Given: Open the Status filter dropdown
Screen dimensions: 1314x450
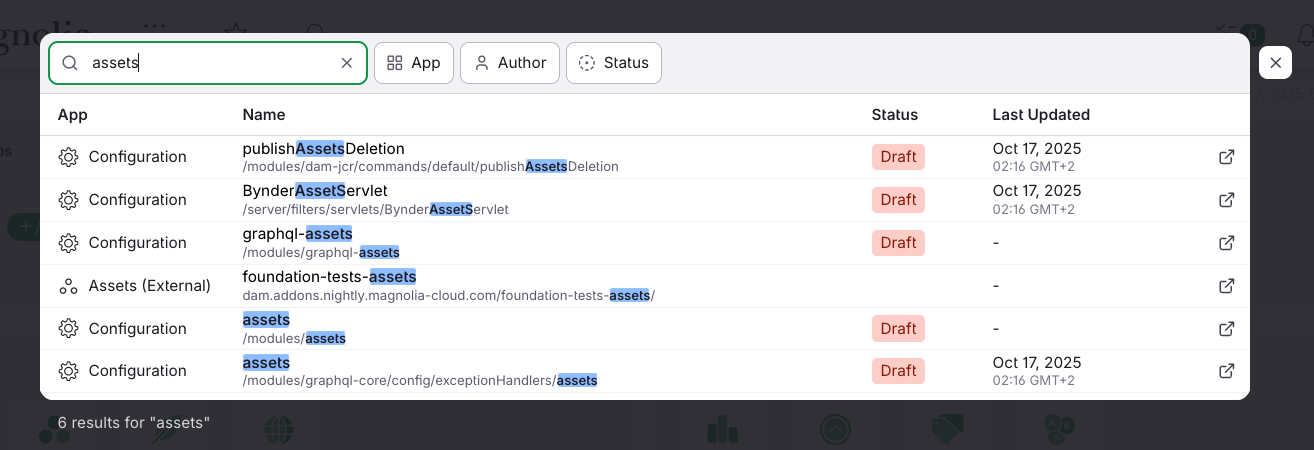Looking at the screenshot, I should (x=614, y=63).
